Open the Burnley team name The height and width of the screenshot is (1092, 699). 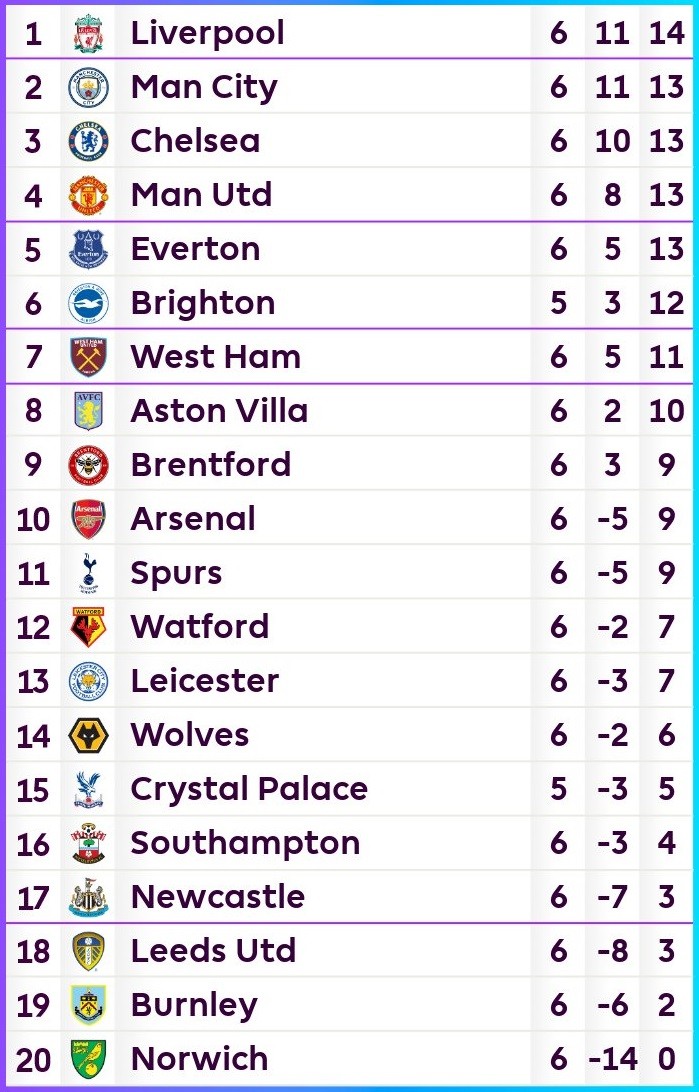(194, 1005)
